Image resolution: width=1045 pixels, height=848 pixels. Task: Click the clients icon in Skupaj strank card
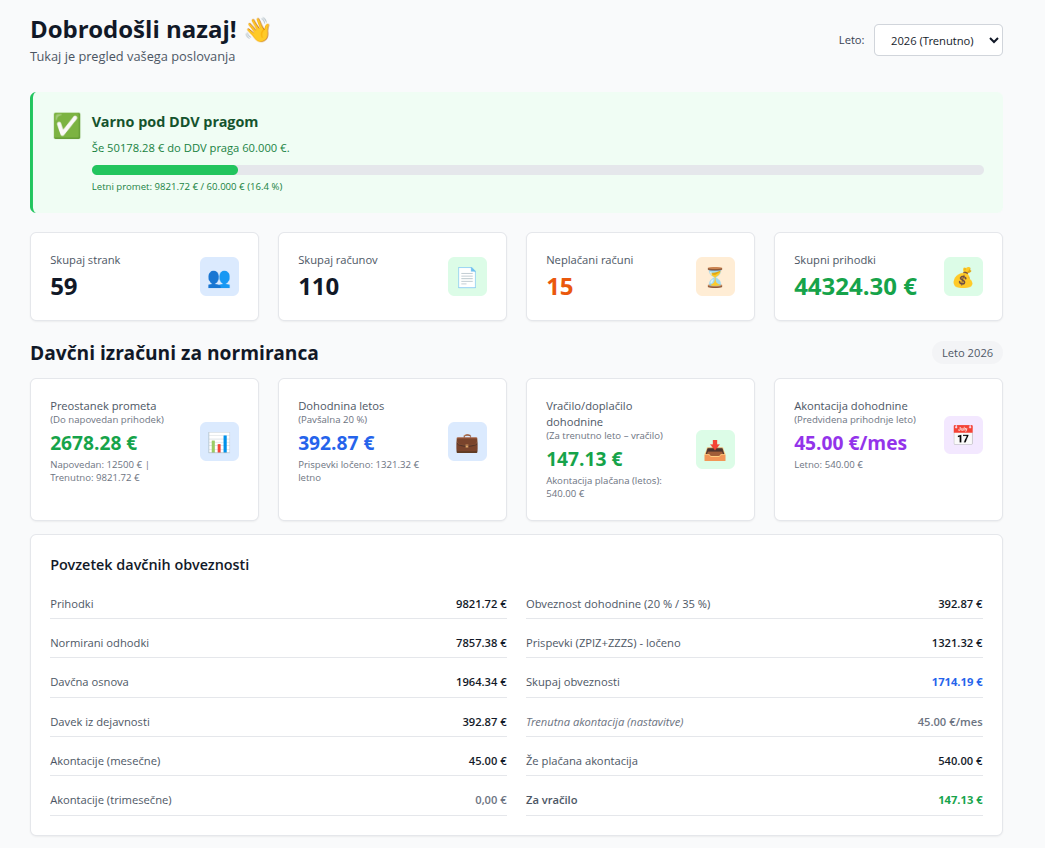tap(219, 277)
